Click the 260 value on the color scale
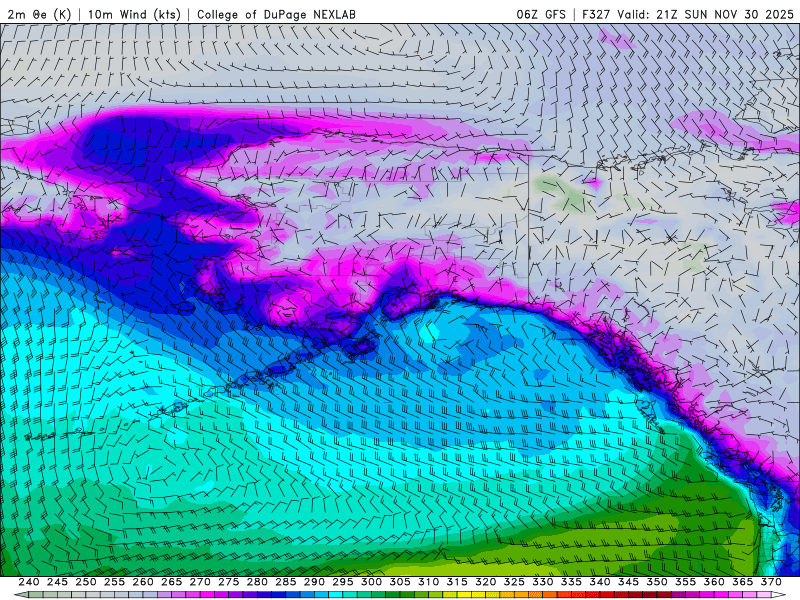800x600 pixels. pyautogui.click(x=143, y=582)
